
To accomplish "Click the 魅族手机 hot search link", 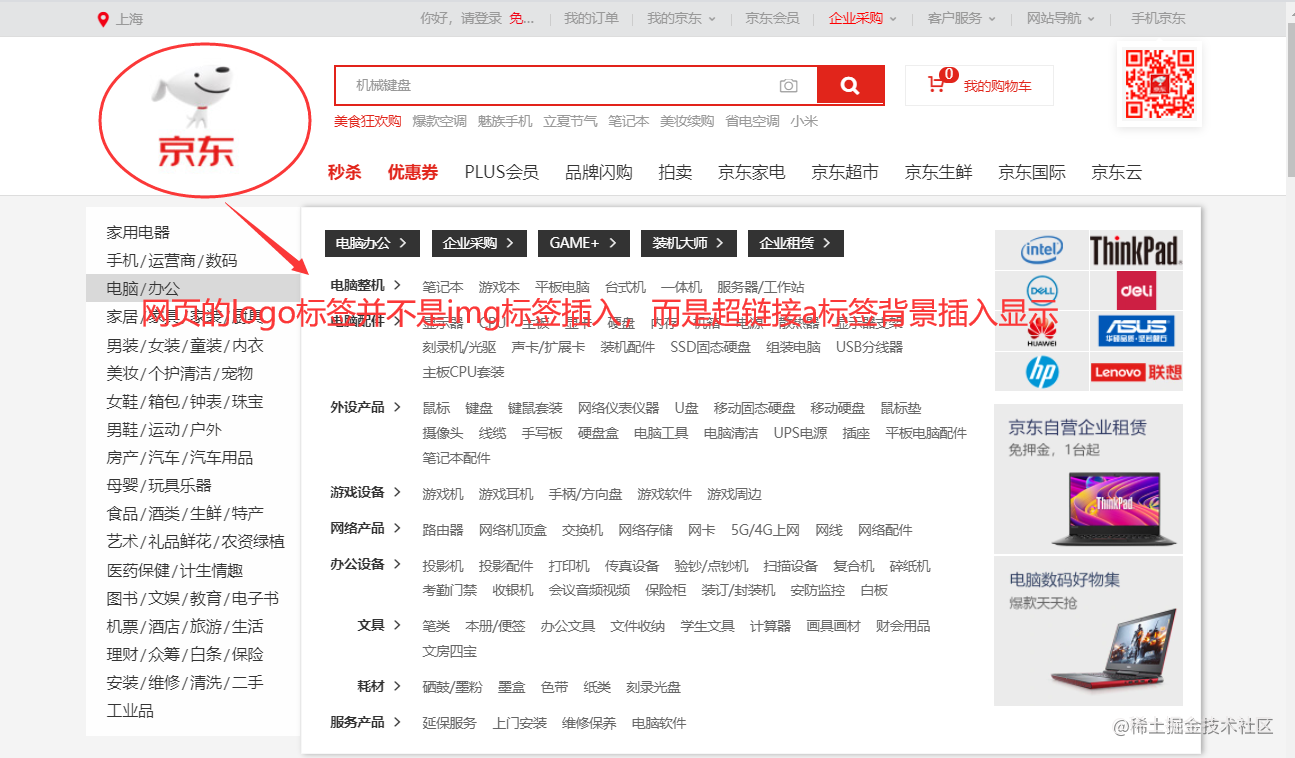I will 505,121.
